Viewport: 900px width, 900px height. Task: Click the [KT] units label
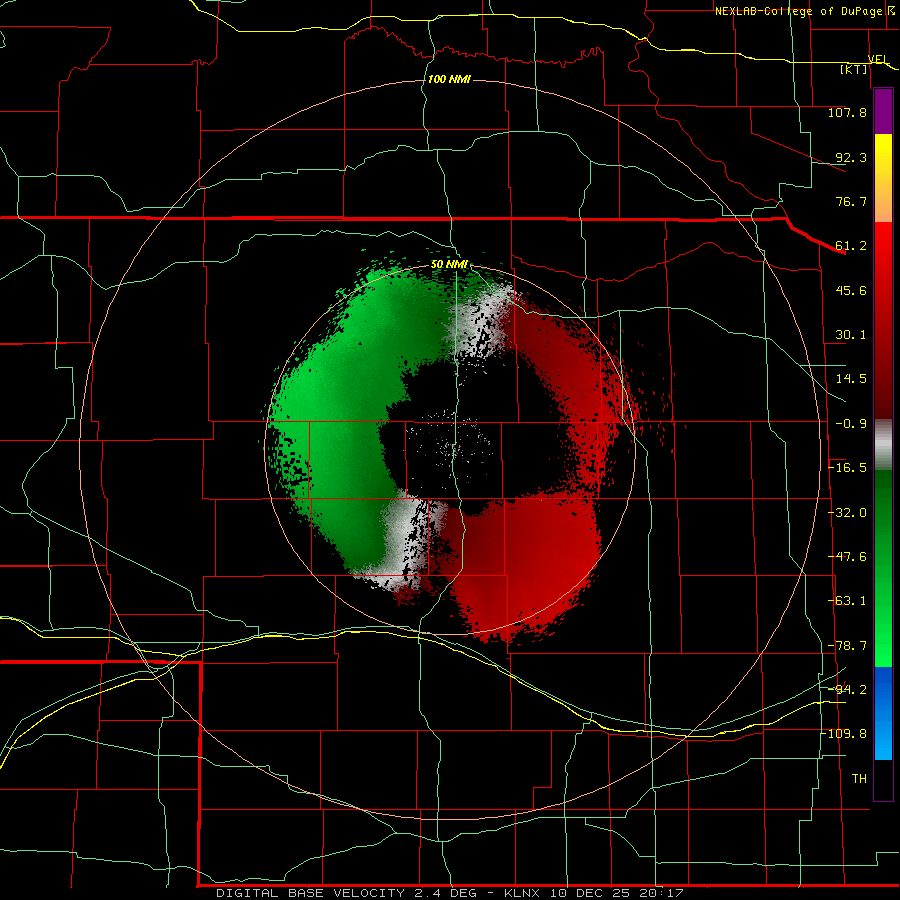(x=854, y=69)
